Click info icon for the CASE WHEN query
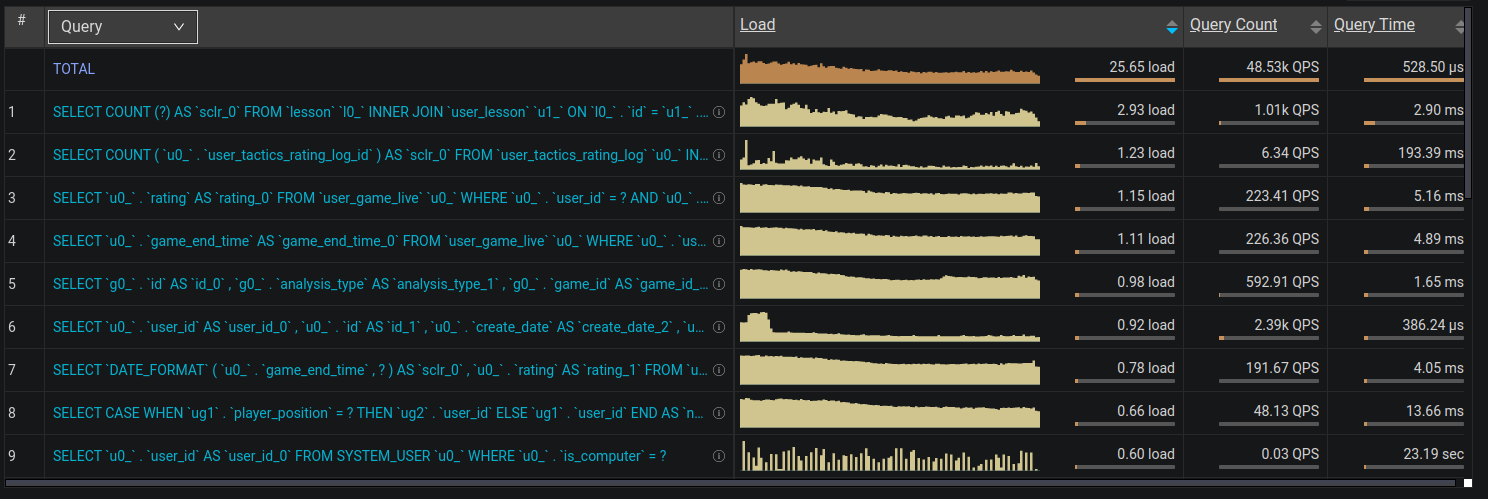Screen dimensions: 1488x499 pyautogui.click(x=718, y=414)
